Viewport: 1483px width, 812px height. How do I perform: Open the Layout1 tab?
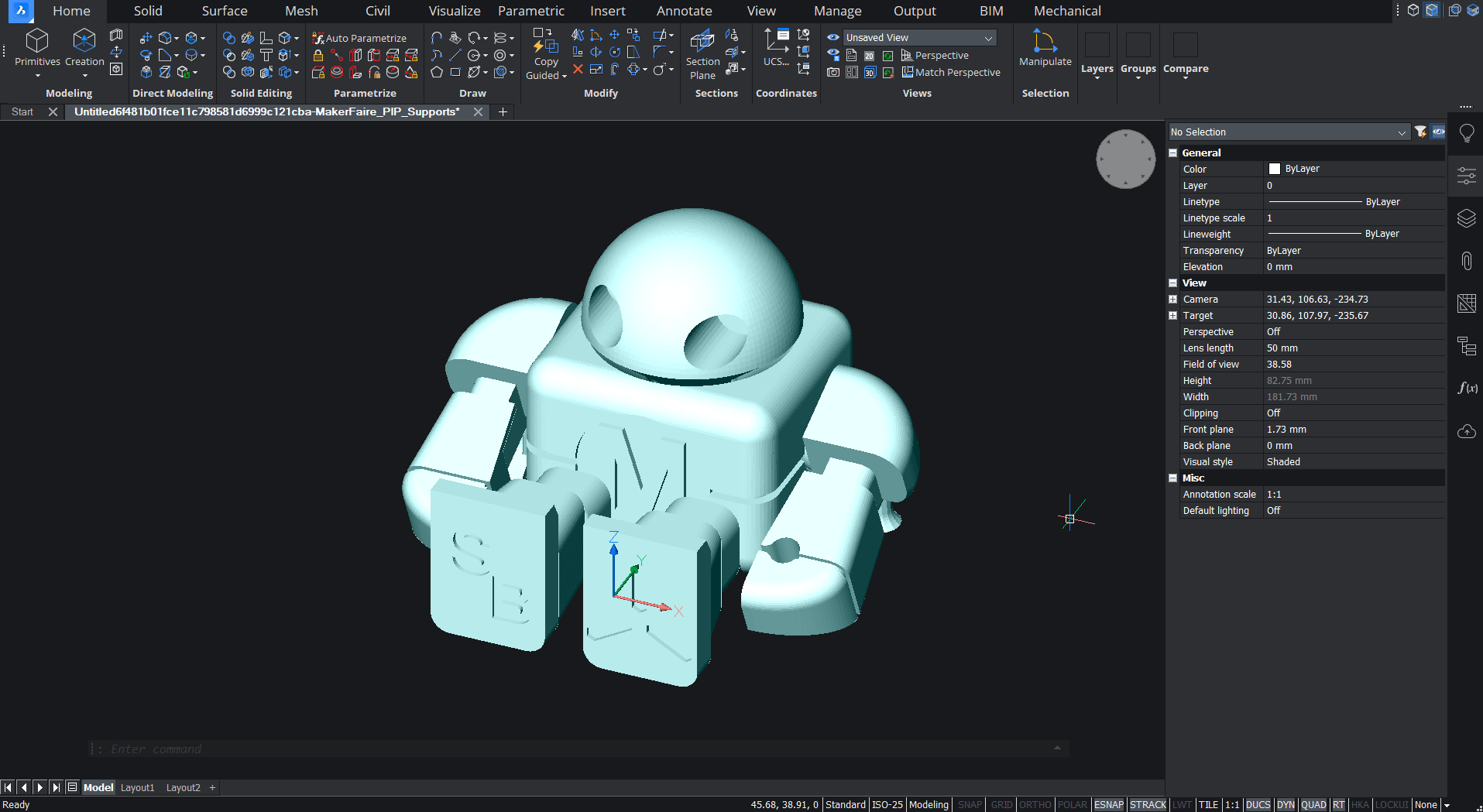tap(138, 788)
